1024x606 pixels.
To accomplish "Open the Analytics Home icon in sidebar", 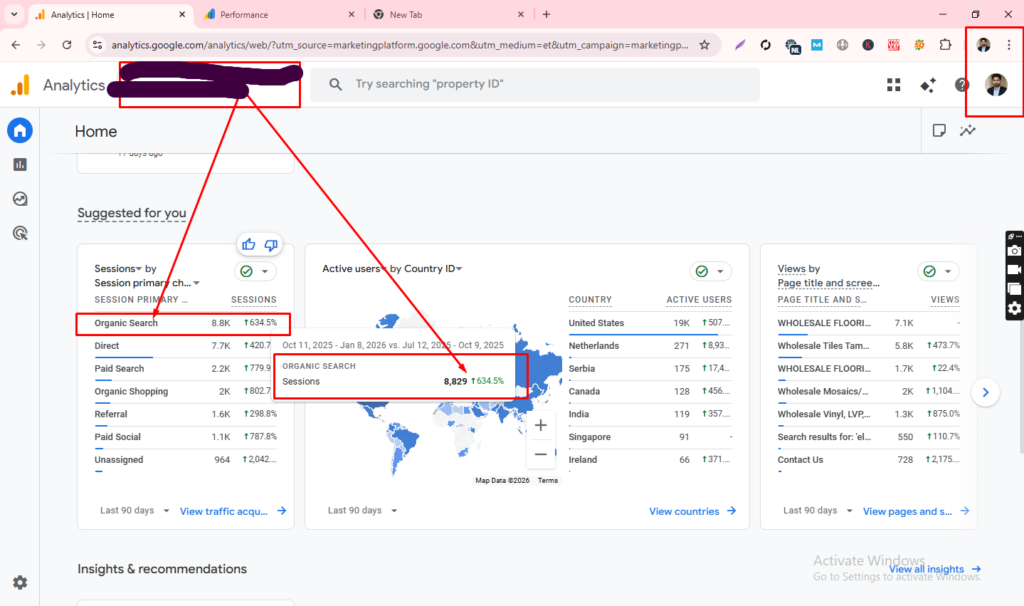I will point(19,130).
